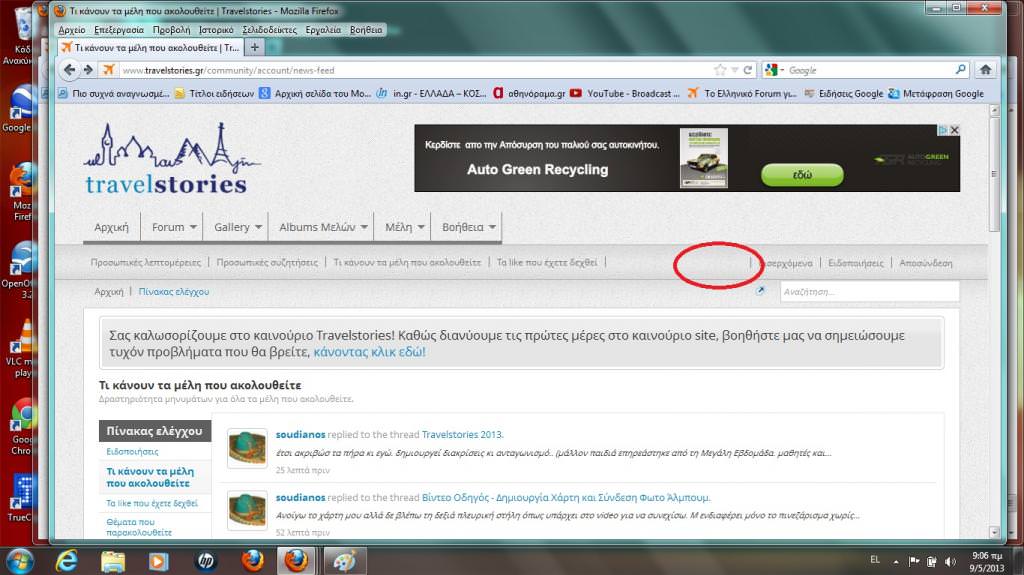Open the Επεξεργασία menu

coord(119,29)
